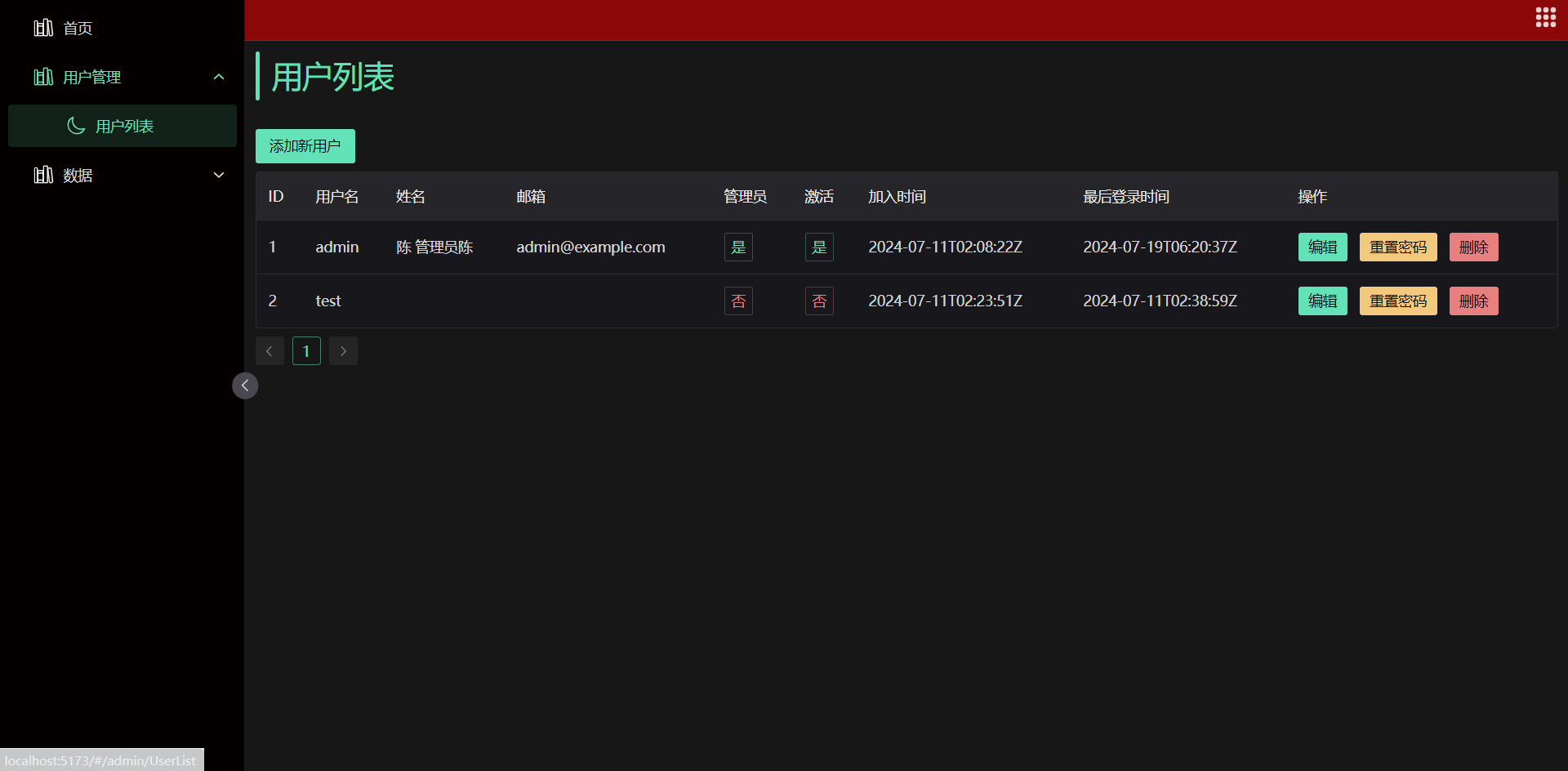The height and width of the screenshot is (771, 1568).
Task: Click the 操作 column header
Action: point(1312,196)
